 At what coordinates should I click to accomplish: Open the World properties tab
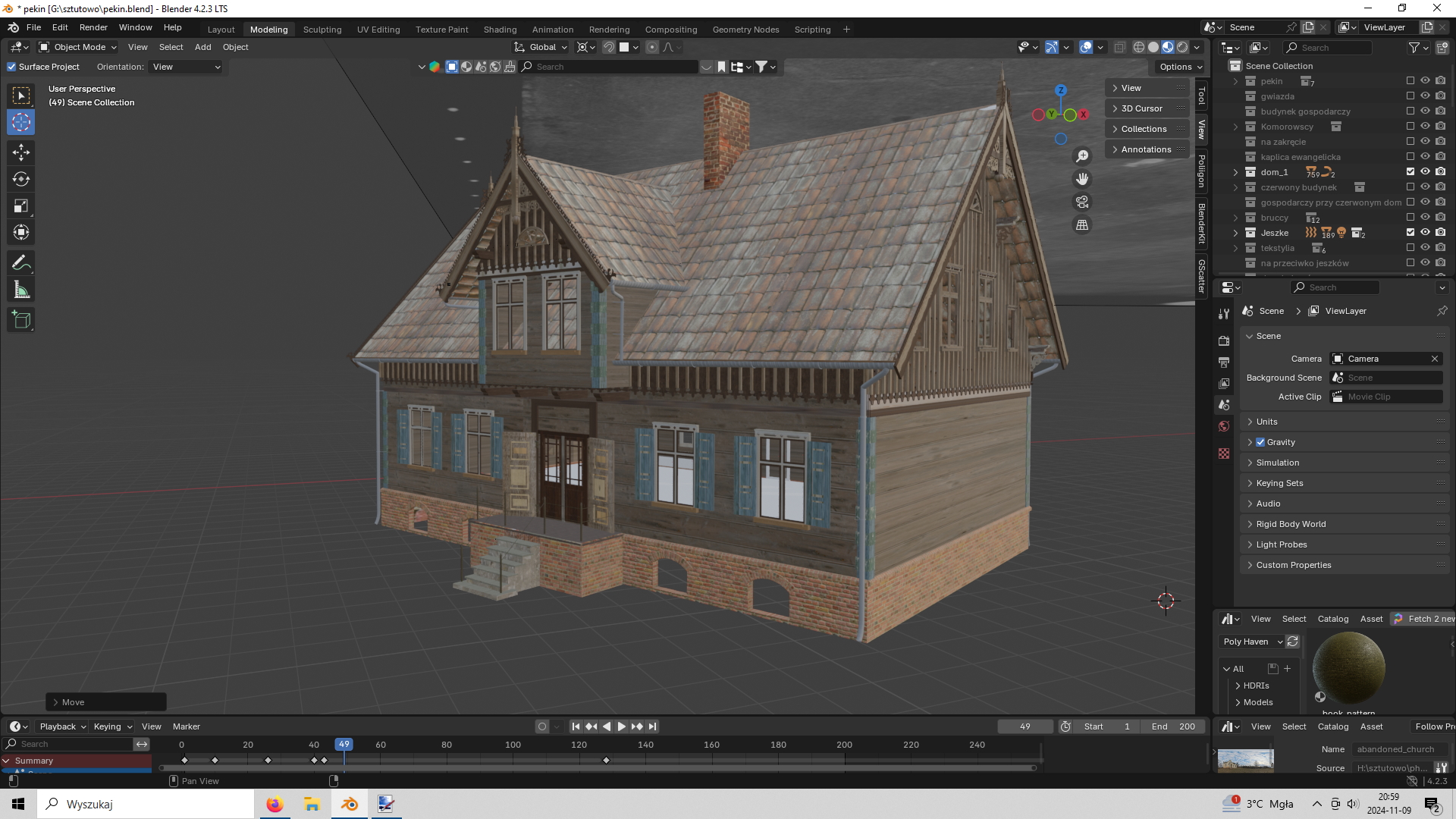pos(1223,426)
